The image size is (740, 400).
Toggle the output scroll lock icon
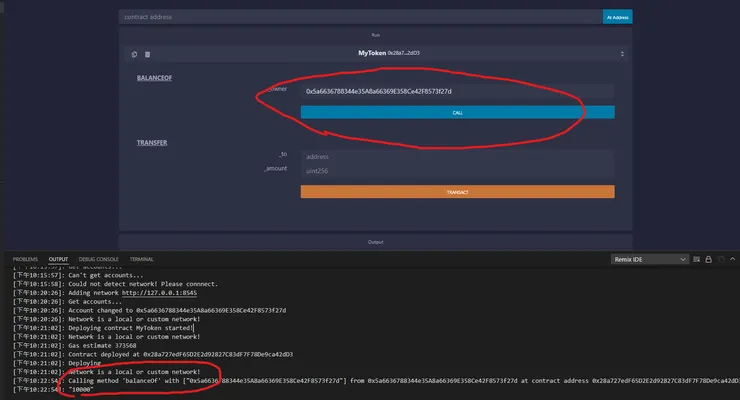tap(708, 259)
